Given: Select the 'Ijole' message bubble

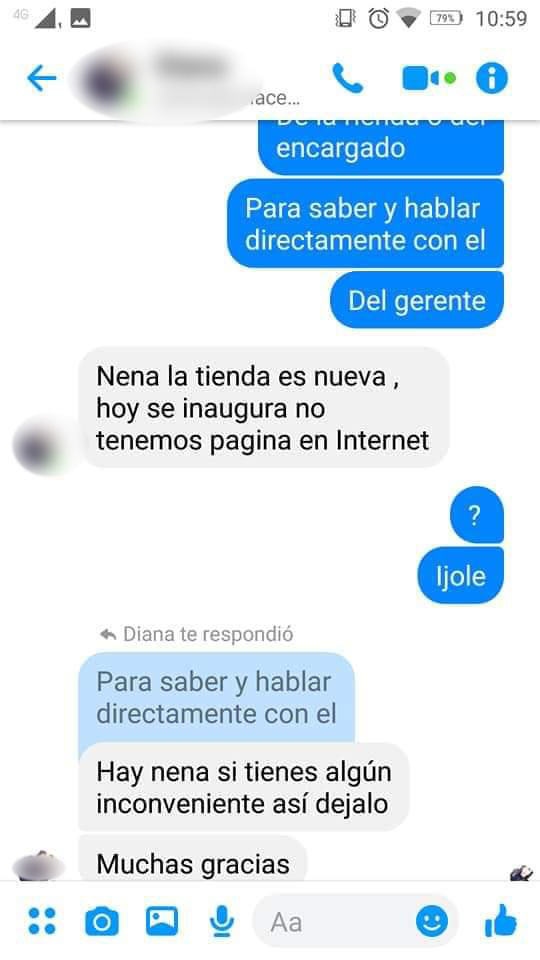Looking at the screenshot, I should pyautogui.click(x=460, y=576).
